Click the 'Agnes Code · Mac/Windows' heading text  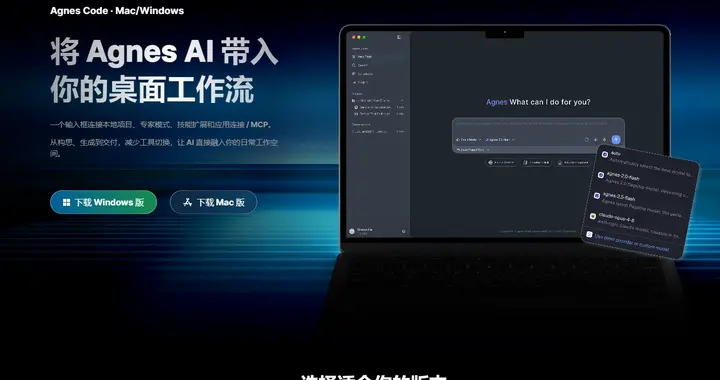click(x=117, y=11)
